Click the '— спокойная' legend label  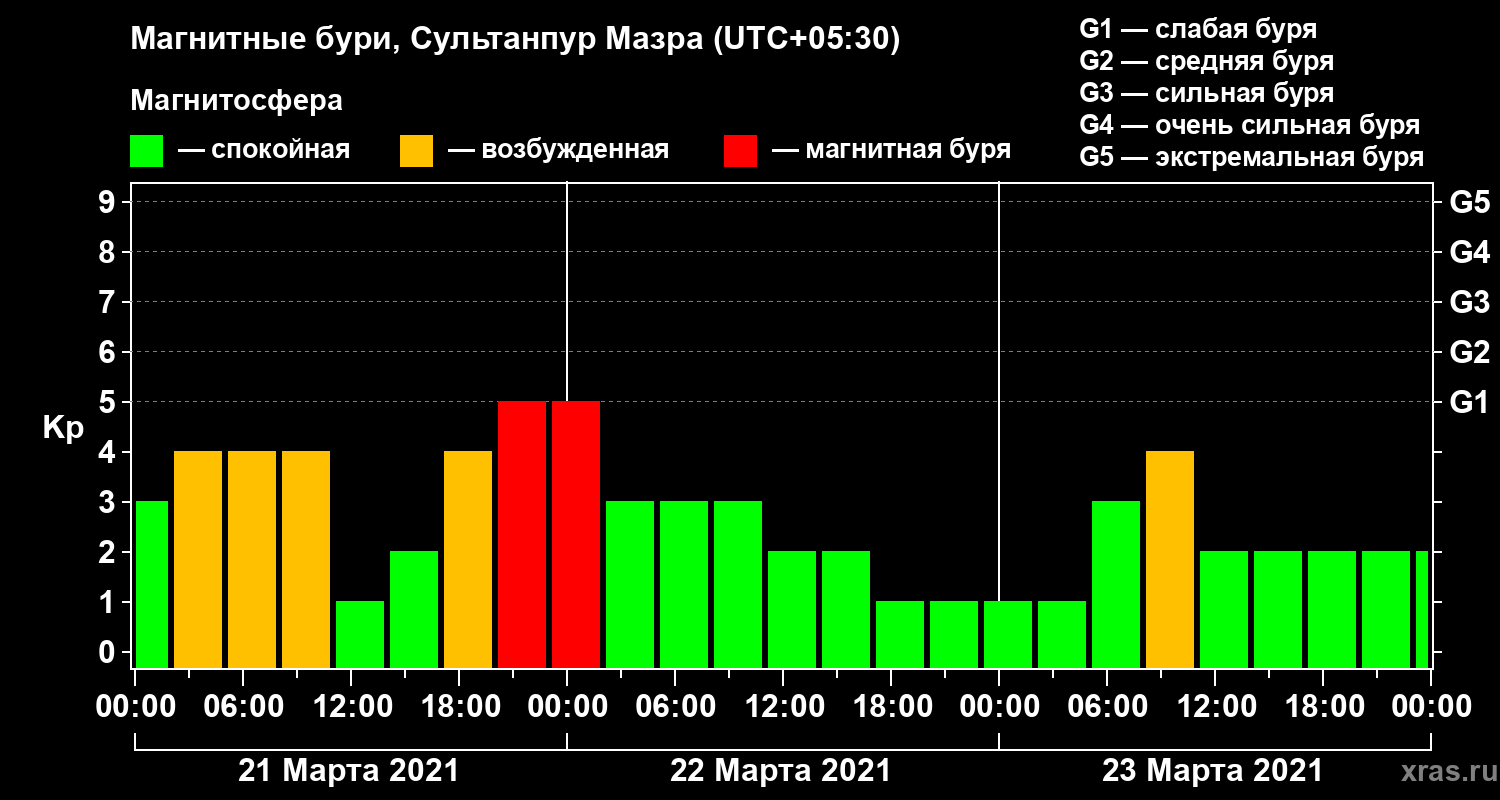click(x=264, y=151)
